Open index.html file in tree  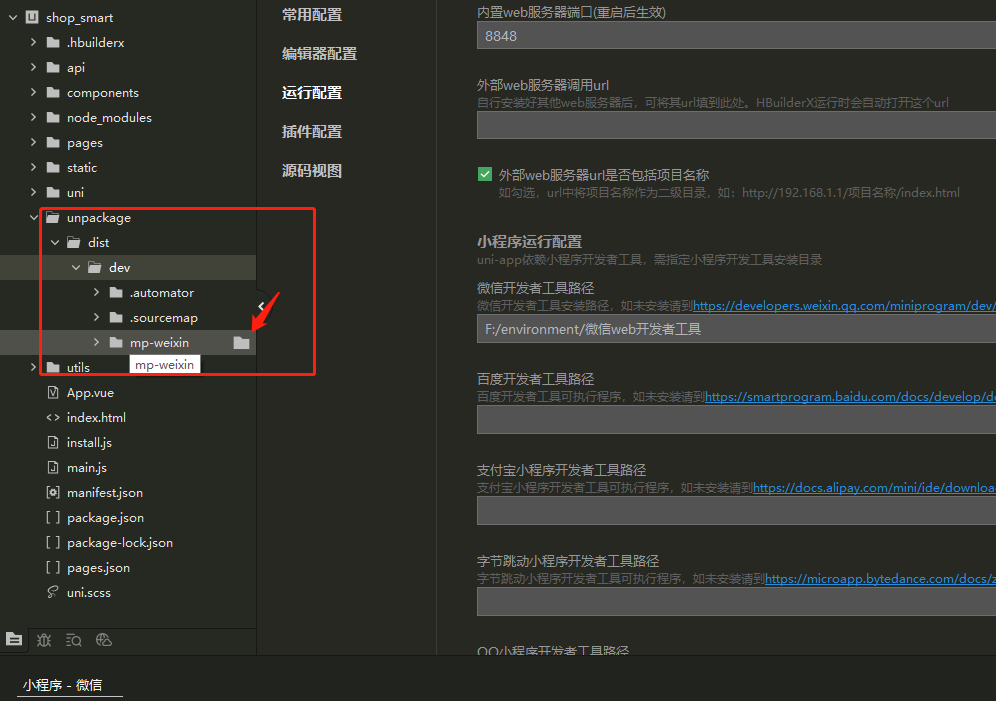click(x=96, y=418)
